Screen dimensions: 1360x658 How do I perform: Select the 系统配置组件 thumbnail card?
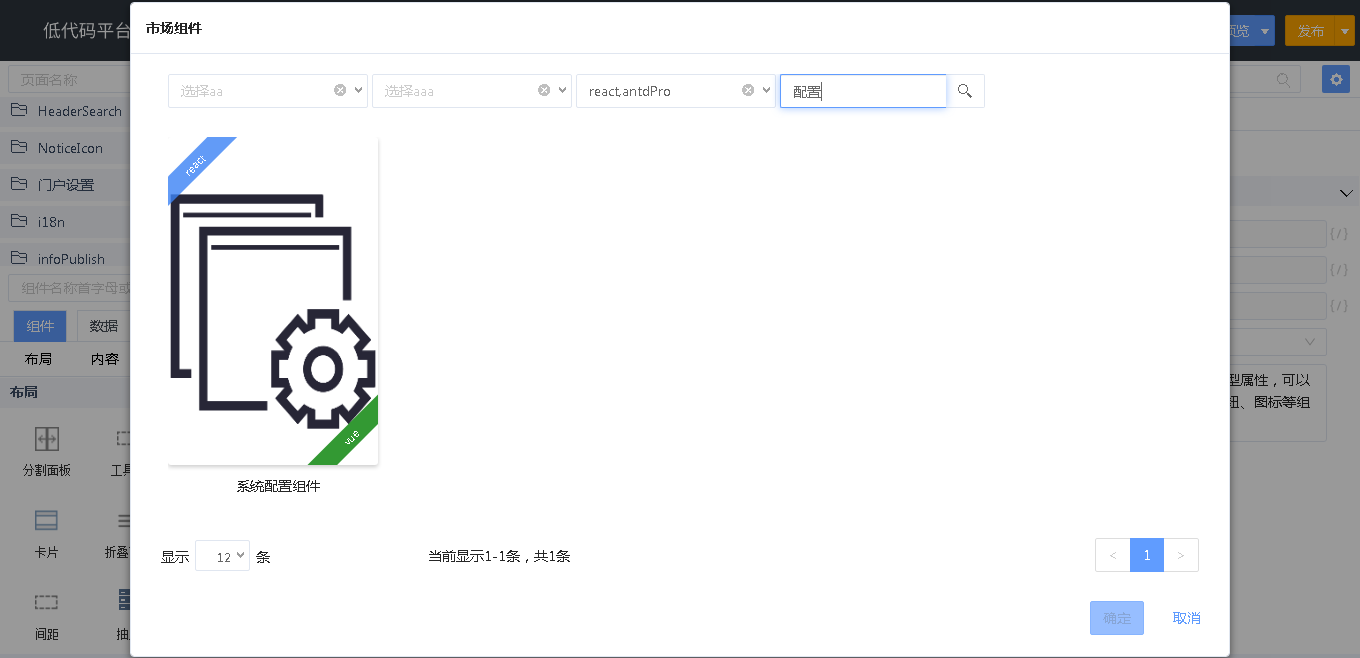coord(273,301)
